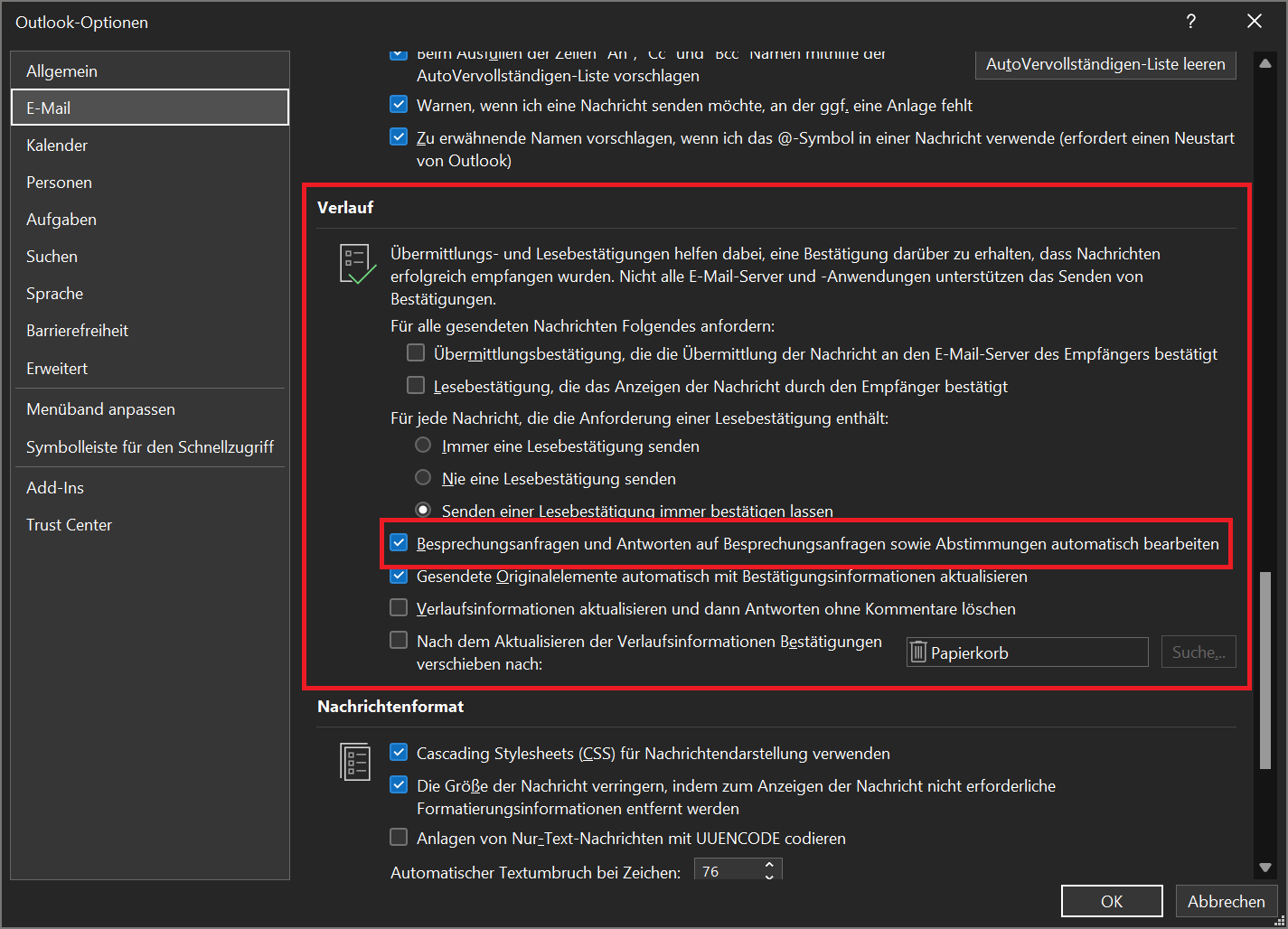Click 'Für alle gesendeten Nachrichten Folgendes anfordern:' text
This screenshot has width=1288, height=929.
click(583, 325)
